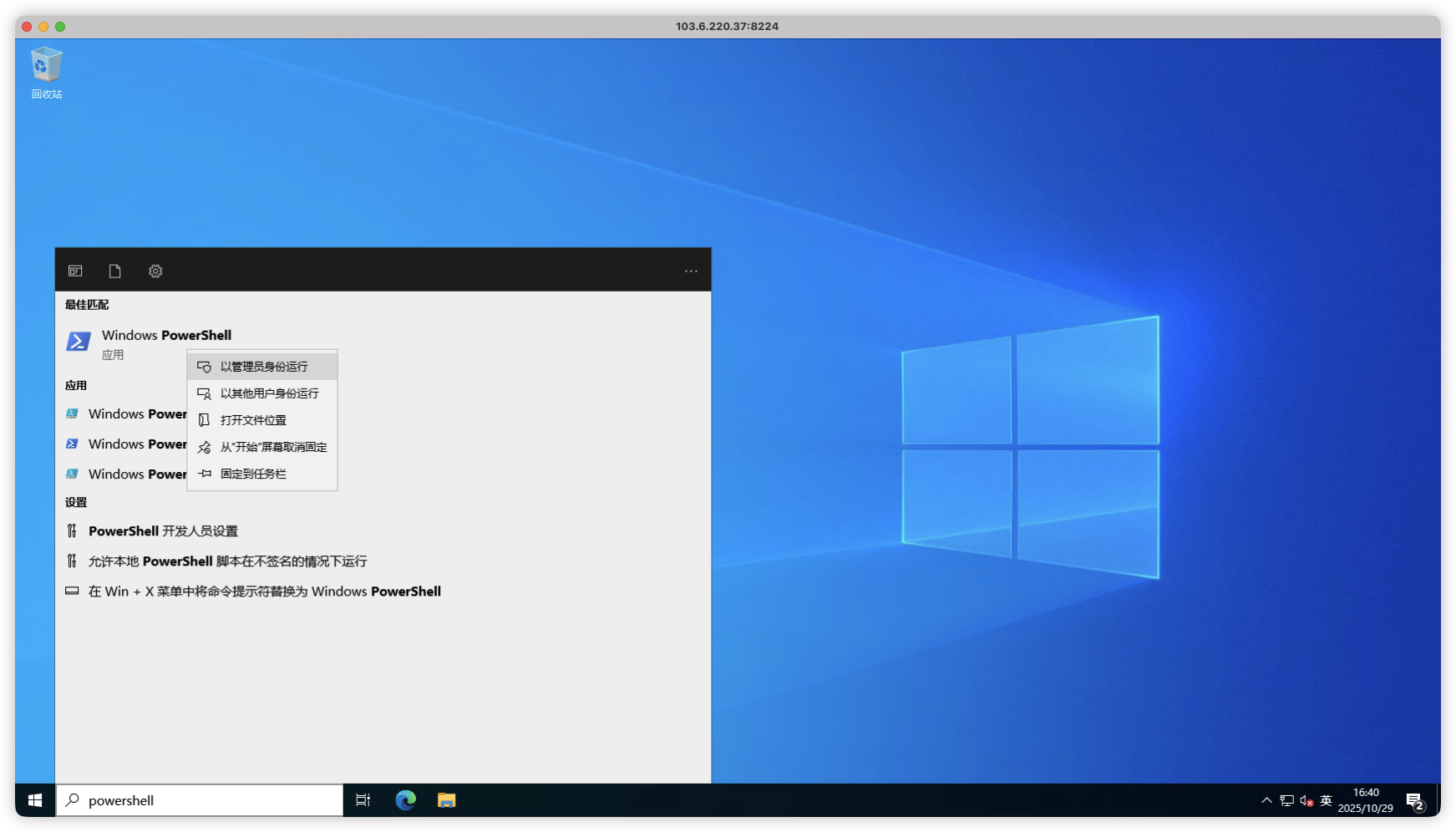Select 以其他用户身份运行 from context menu

[x=268, y=393]
